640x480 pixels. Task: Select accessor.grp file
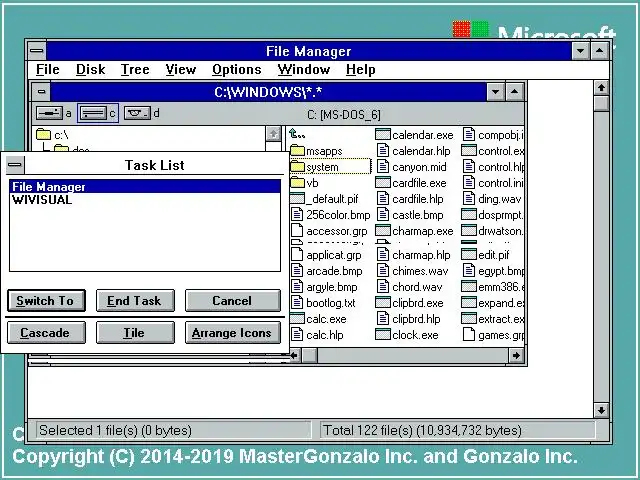(329, 231)
